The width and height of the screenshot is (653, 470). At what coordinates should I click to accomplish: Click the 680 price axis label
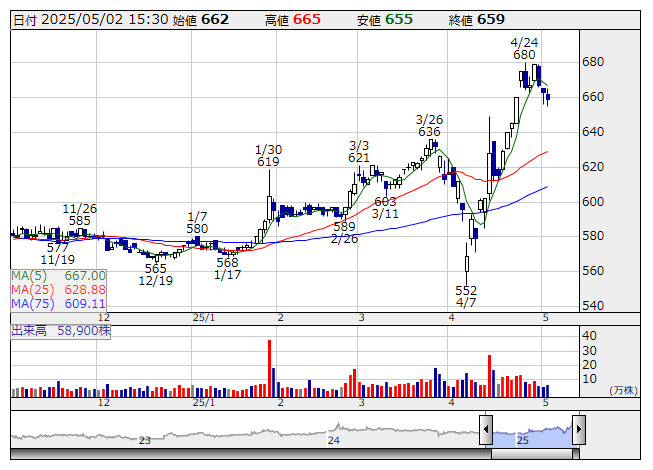click(593, 62)
